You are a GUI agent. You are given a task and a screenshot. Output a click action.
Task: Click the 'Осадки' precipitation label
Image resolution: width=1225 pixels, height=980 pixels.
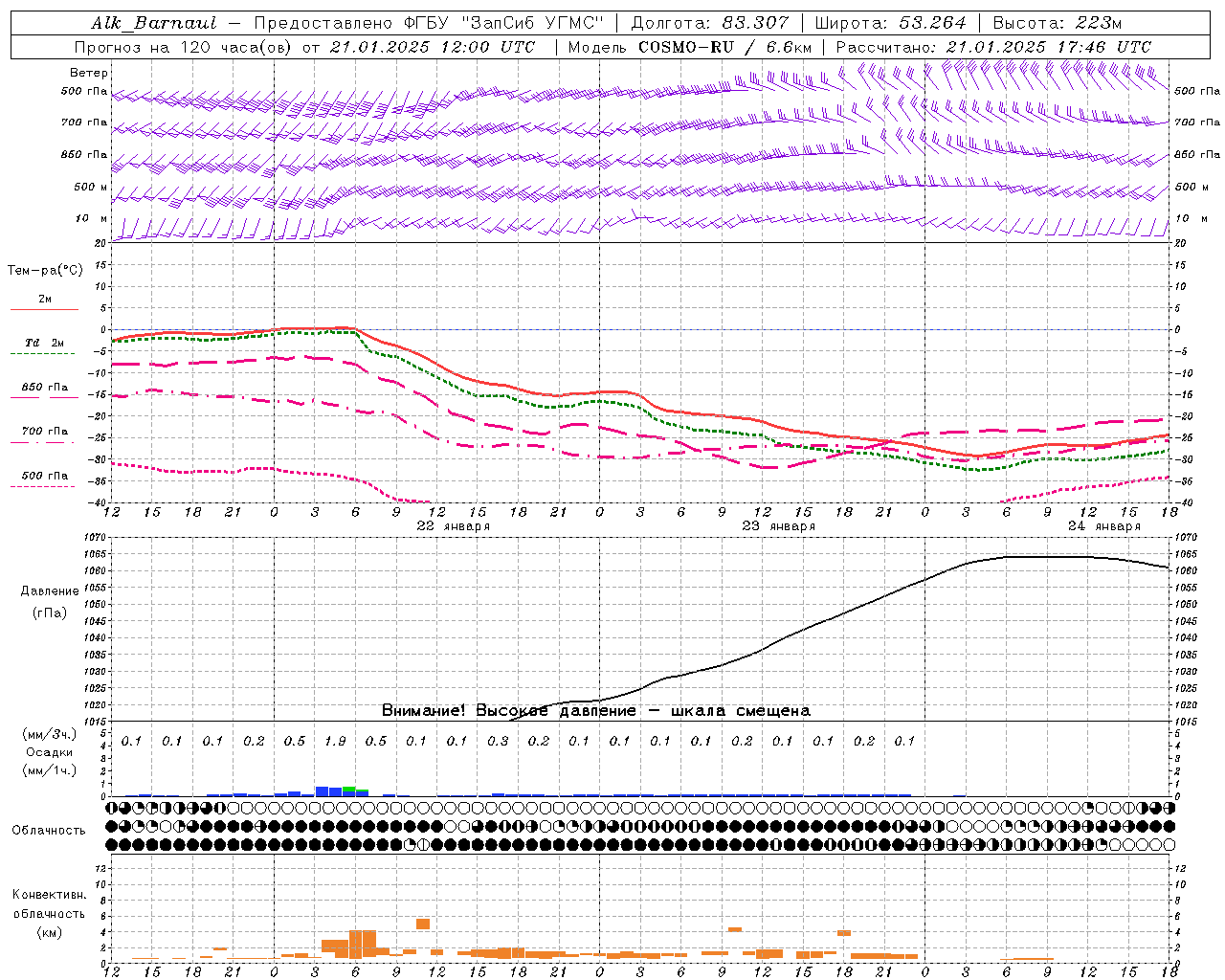point(50,752)
